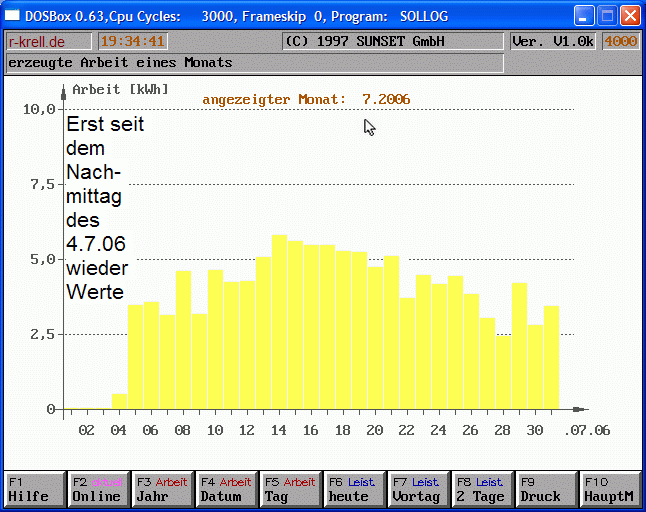Click the 'erzeugte Arbeit eines Monats' status field
Viewport: 646px width, 512px height.
tap(253, 63)
